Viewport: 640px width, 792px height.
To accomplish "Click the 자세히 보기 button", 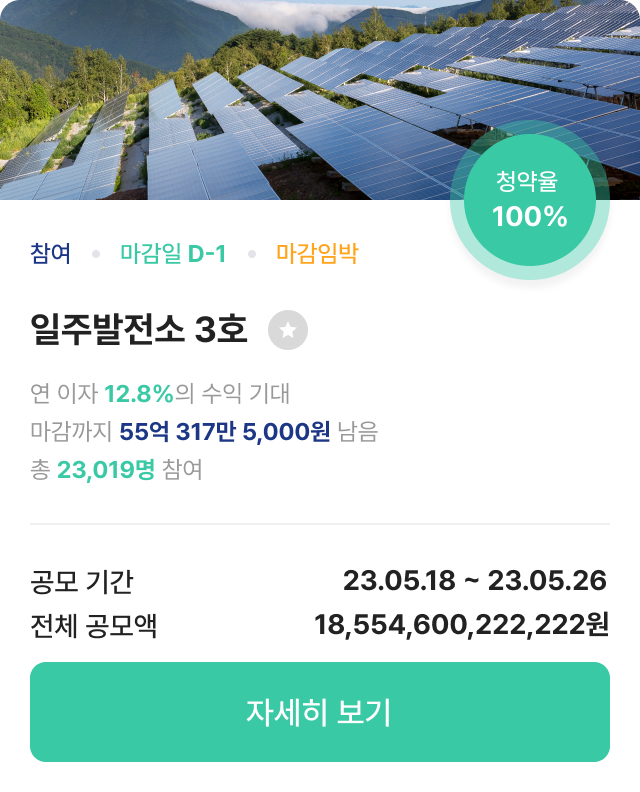I will coord(320,712).
